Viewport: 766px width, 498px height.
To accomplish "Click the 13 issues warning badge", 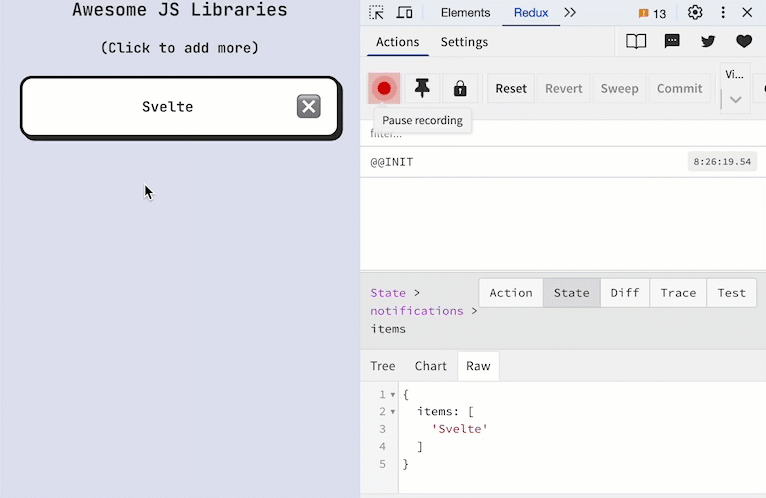I will [x=652, y=14].
